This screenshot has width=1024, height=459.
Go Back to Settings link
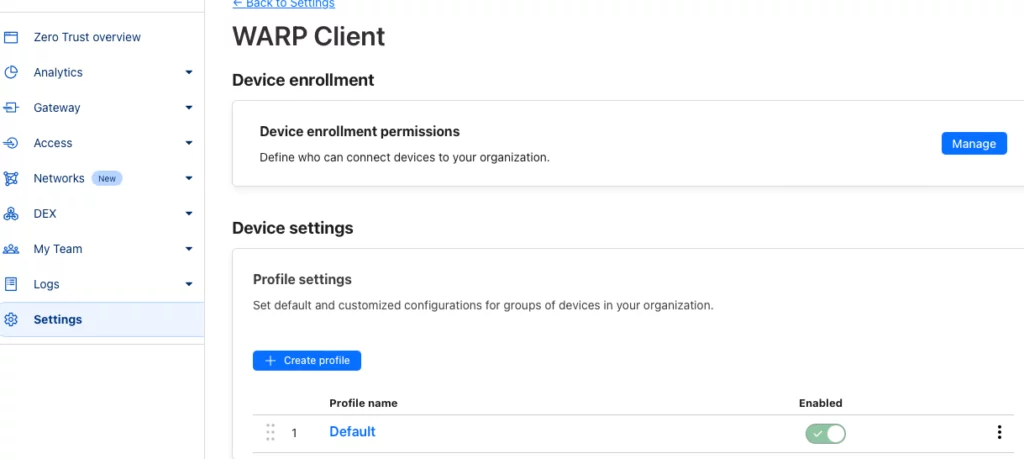[x=283, y=4]
